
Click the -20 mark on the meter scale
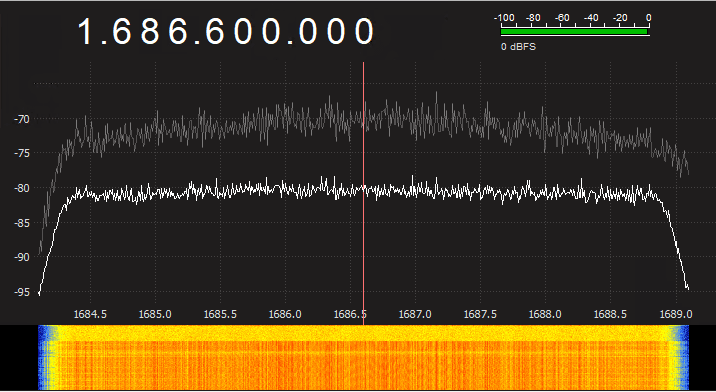point(620,18)
